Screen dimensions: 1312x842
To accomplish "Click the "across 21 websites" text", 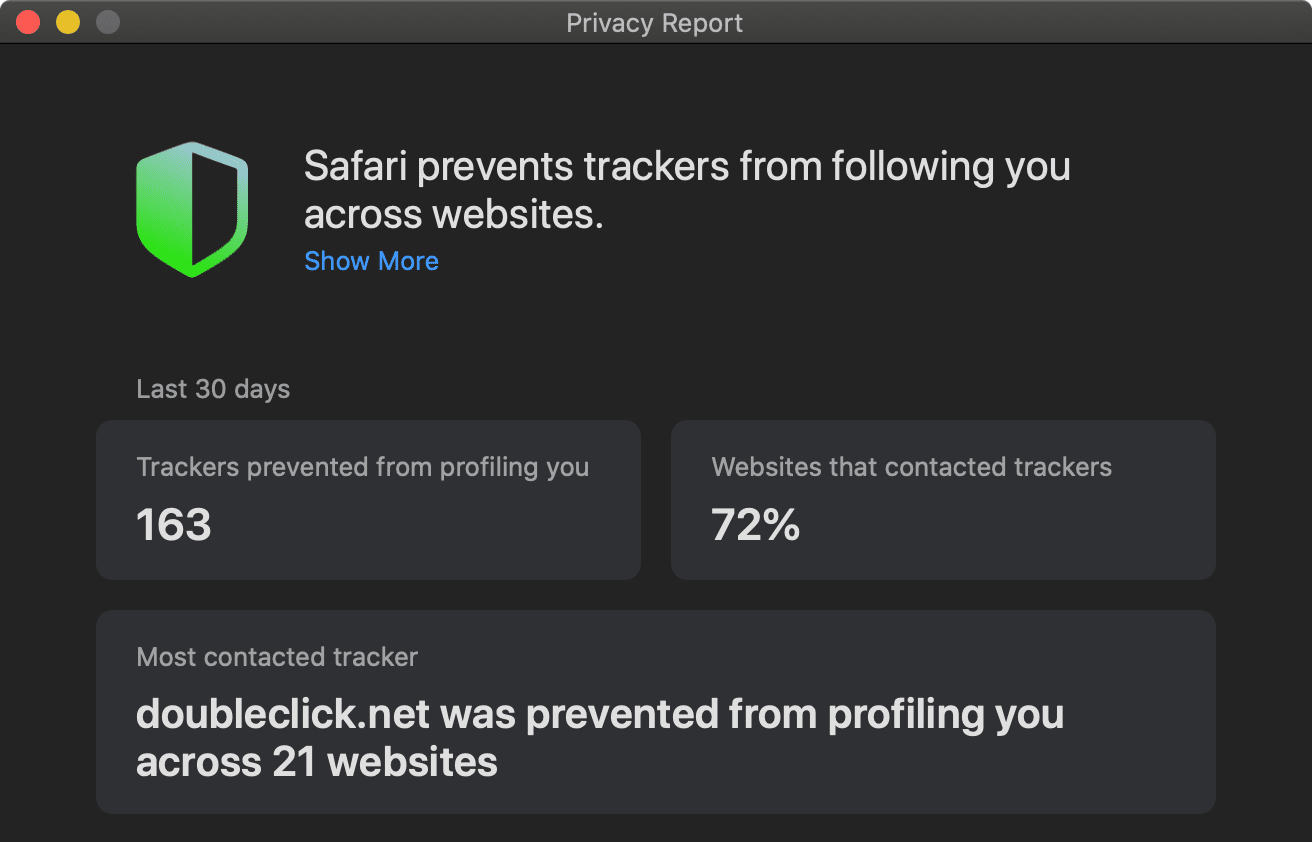I will coord(316,762).
